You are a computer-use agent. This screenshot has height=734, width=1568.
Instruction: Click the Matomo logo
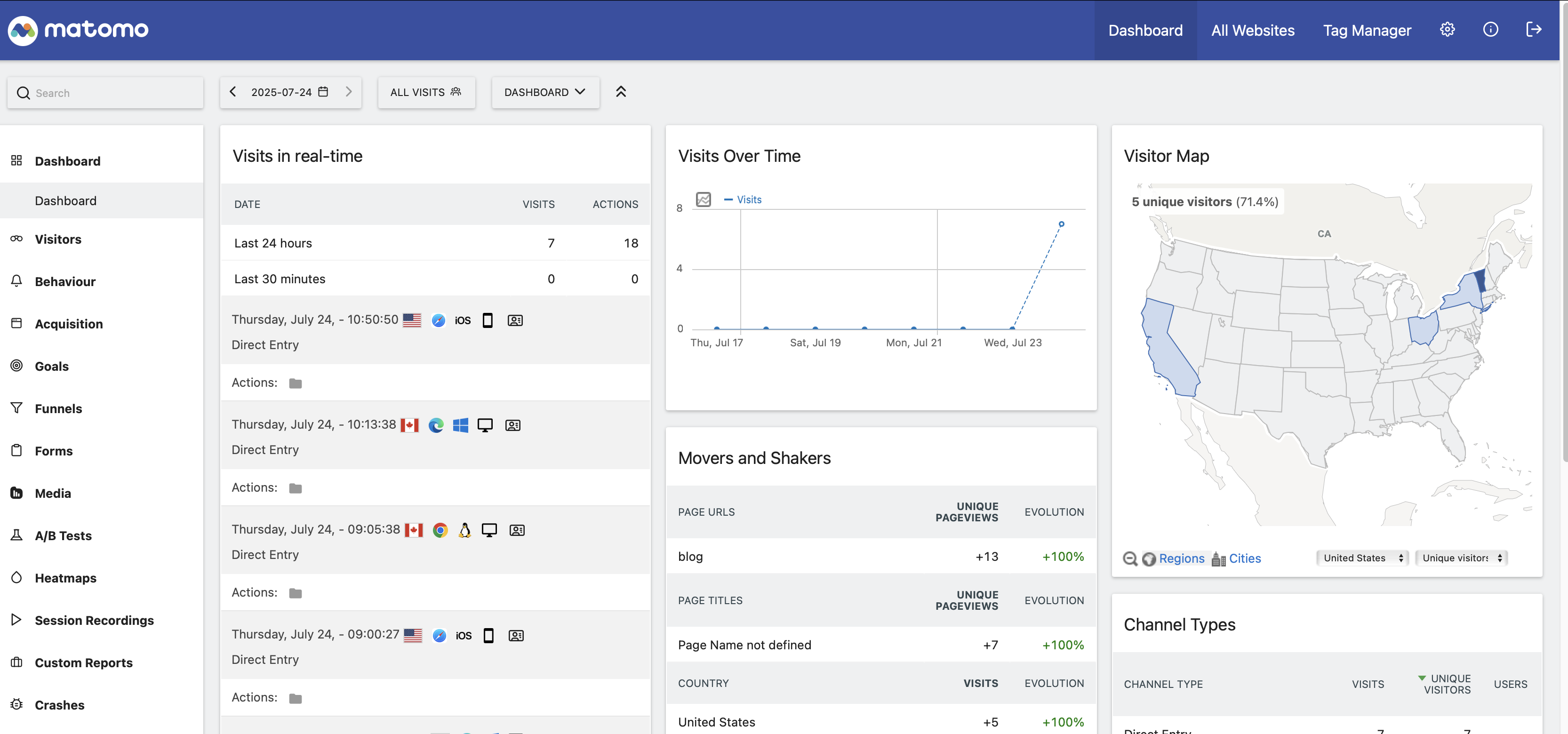coord(78,30)
